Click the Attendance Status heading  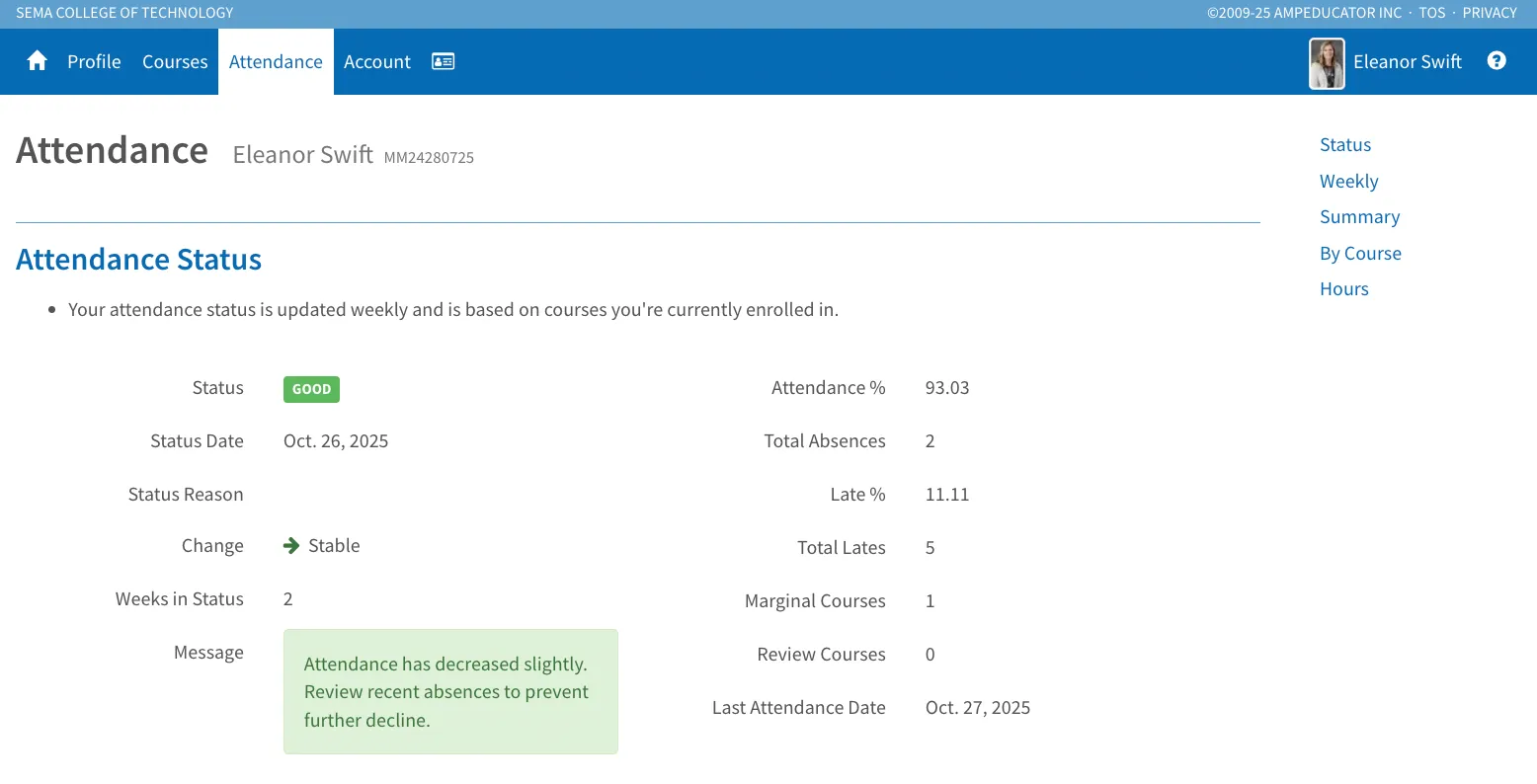[x=139, y=259]
